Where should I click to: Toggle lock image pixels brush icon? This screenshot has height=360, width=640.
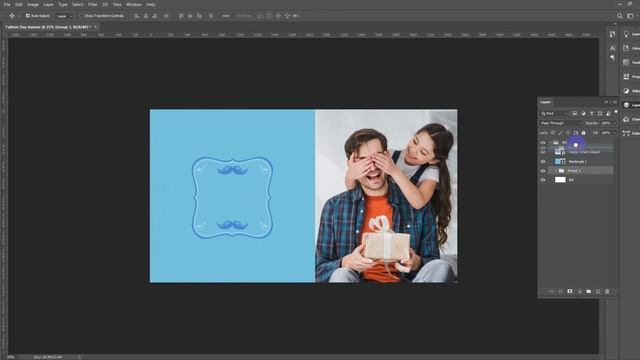click(x=560, y=133)
